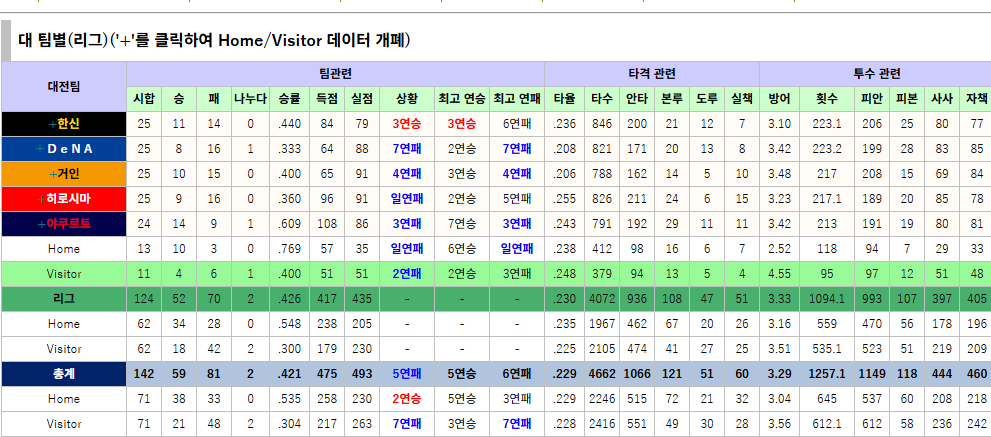This screenshot has width=991, height=437.
Task: Select the 타수 column header
Action: click(601, 99)
